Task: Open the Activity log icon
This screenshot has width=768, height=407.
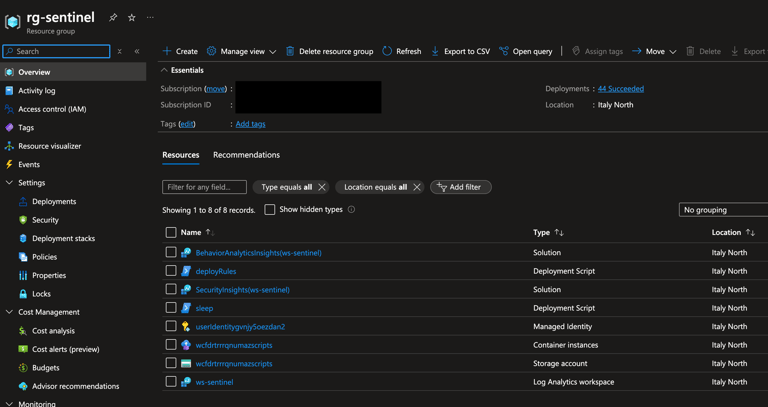Action: [x=9, y=91]
